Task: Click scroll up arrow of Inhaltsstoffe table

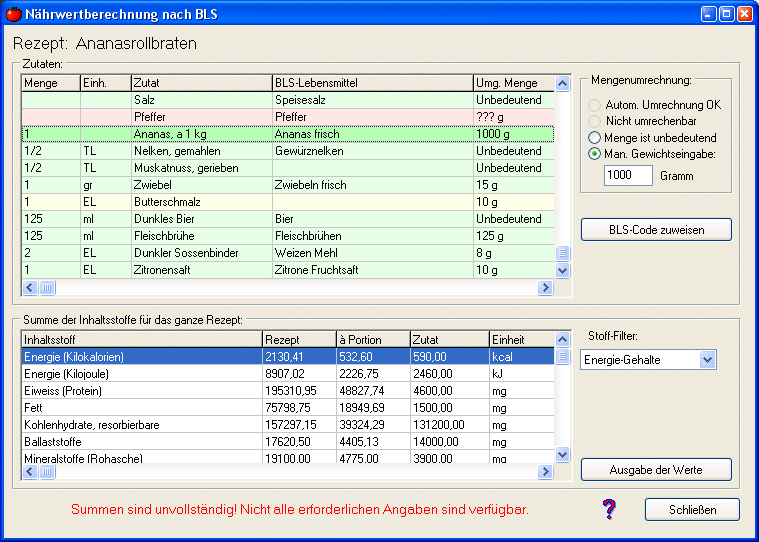Action: 562,340
